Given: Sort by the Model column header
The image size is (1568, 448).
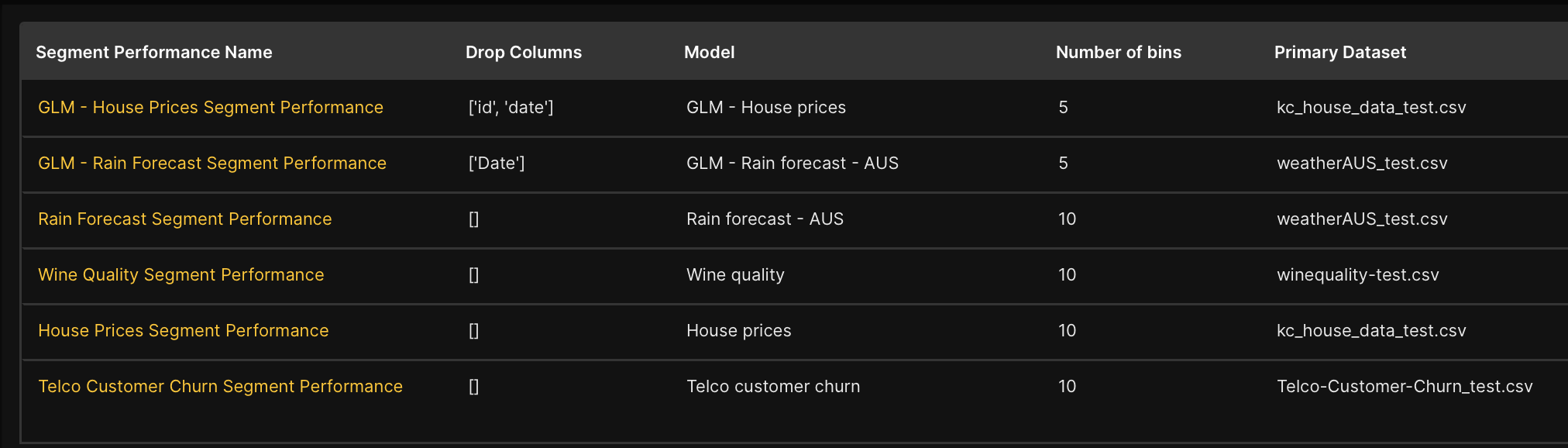Looking at the screenshot, I should [x=709, y=52].
